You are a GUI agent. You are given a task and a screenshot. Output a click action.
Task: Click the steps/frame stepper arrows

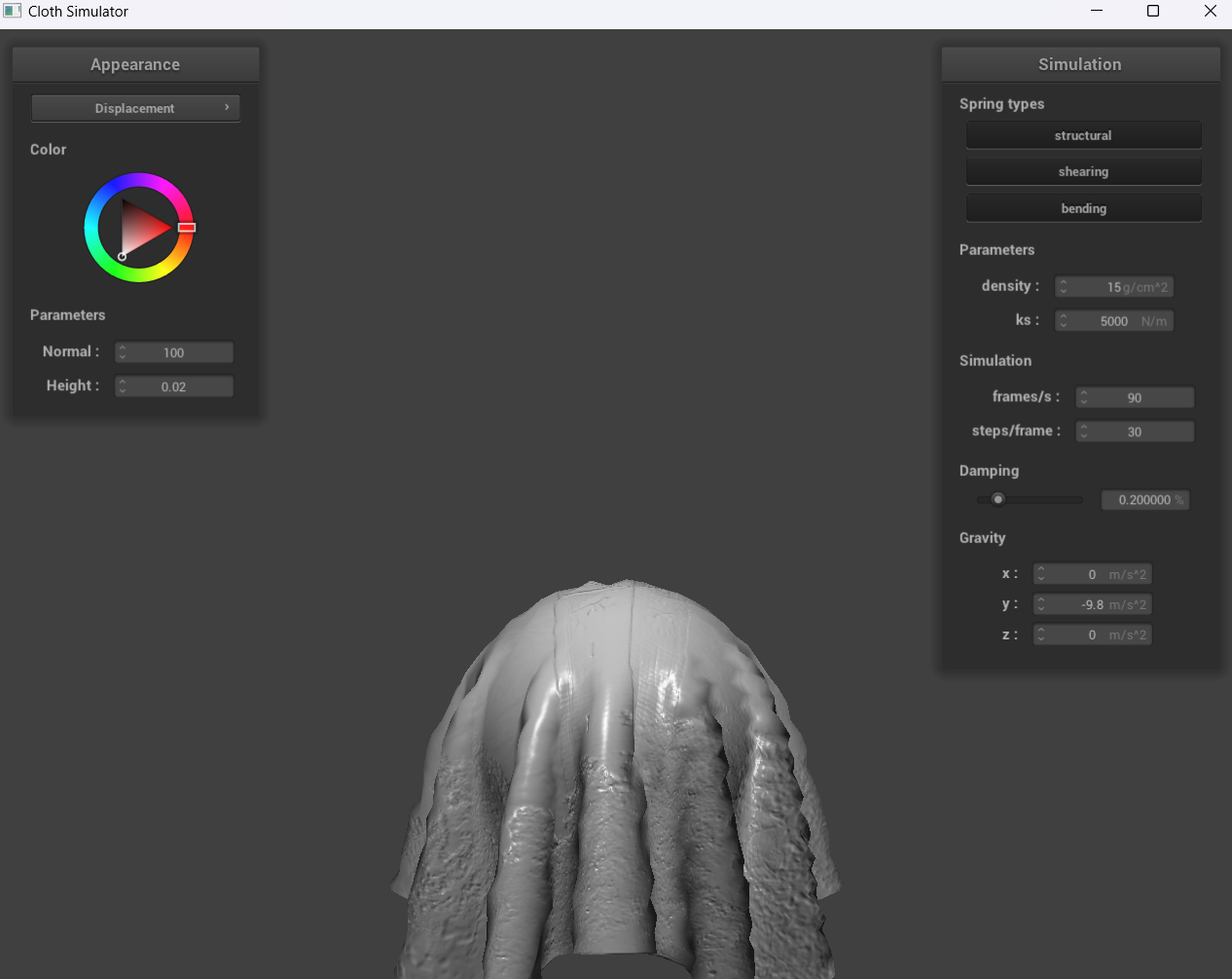(x=1084, y=431)
